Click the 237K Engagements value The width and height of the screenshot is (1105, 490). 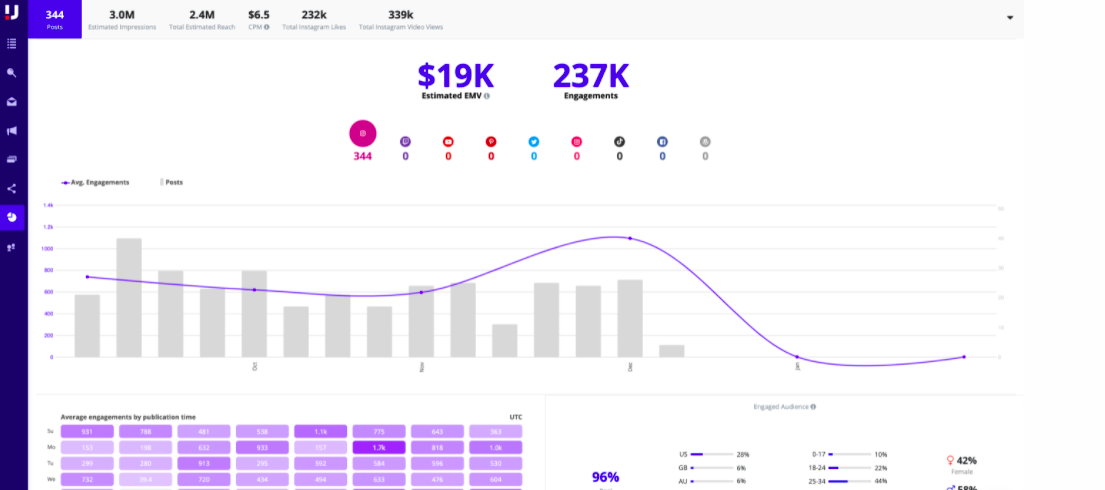(x=591, y=76)
